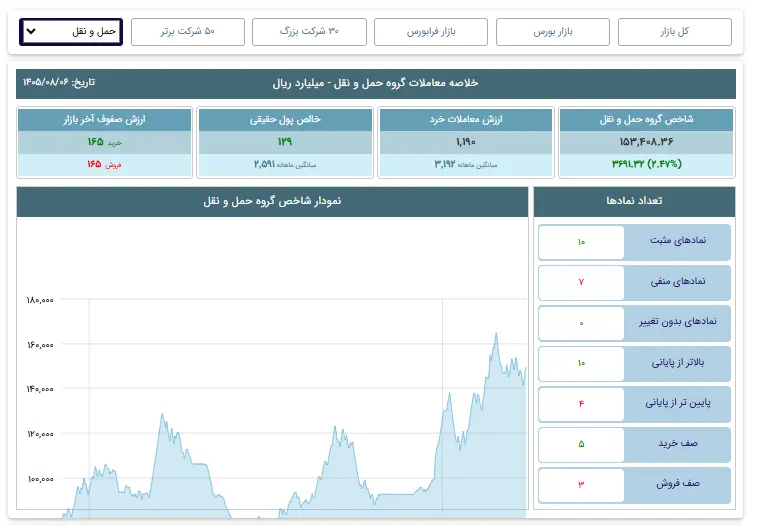Click the نمادهای مثبت row label

(x=678, y=241)
